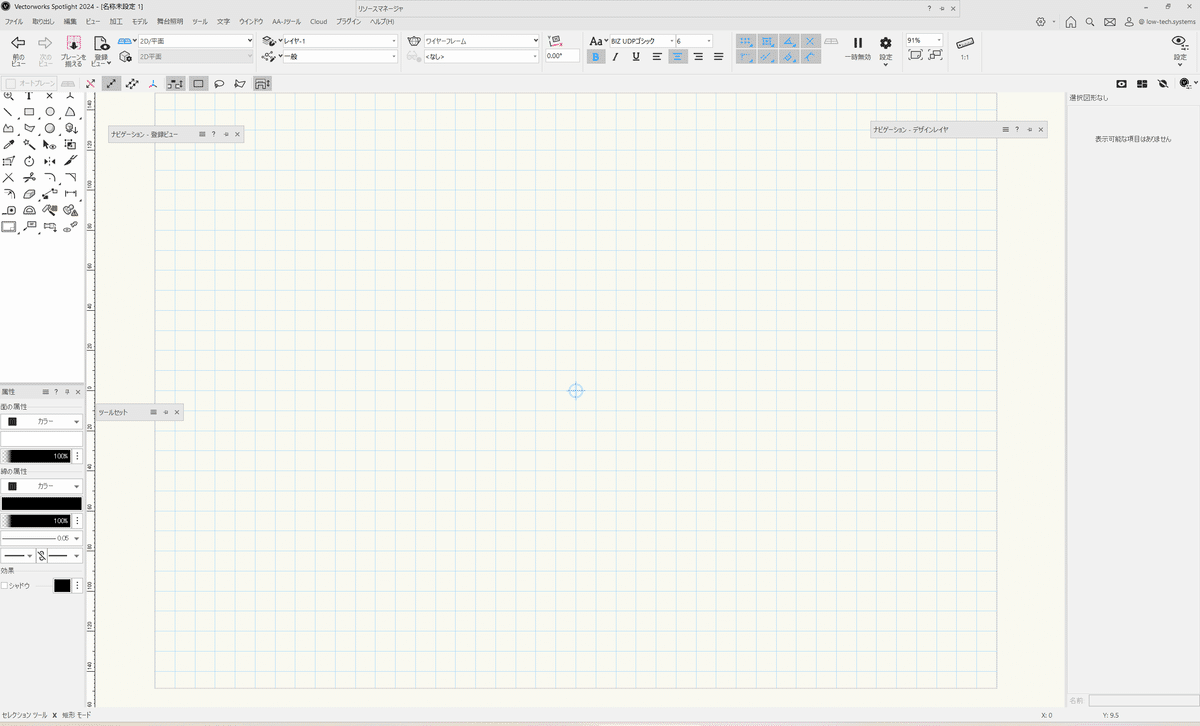Open the View menu
This screenshot has height=726, width=1200.
pyautogui.click(x=93, y=21)
